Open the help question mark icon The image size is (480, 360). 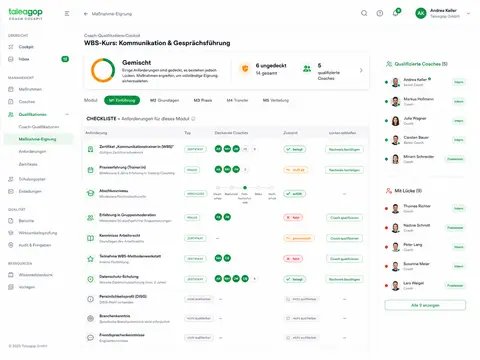tap(380, 13)
